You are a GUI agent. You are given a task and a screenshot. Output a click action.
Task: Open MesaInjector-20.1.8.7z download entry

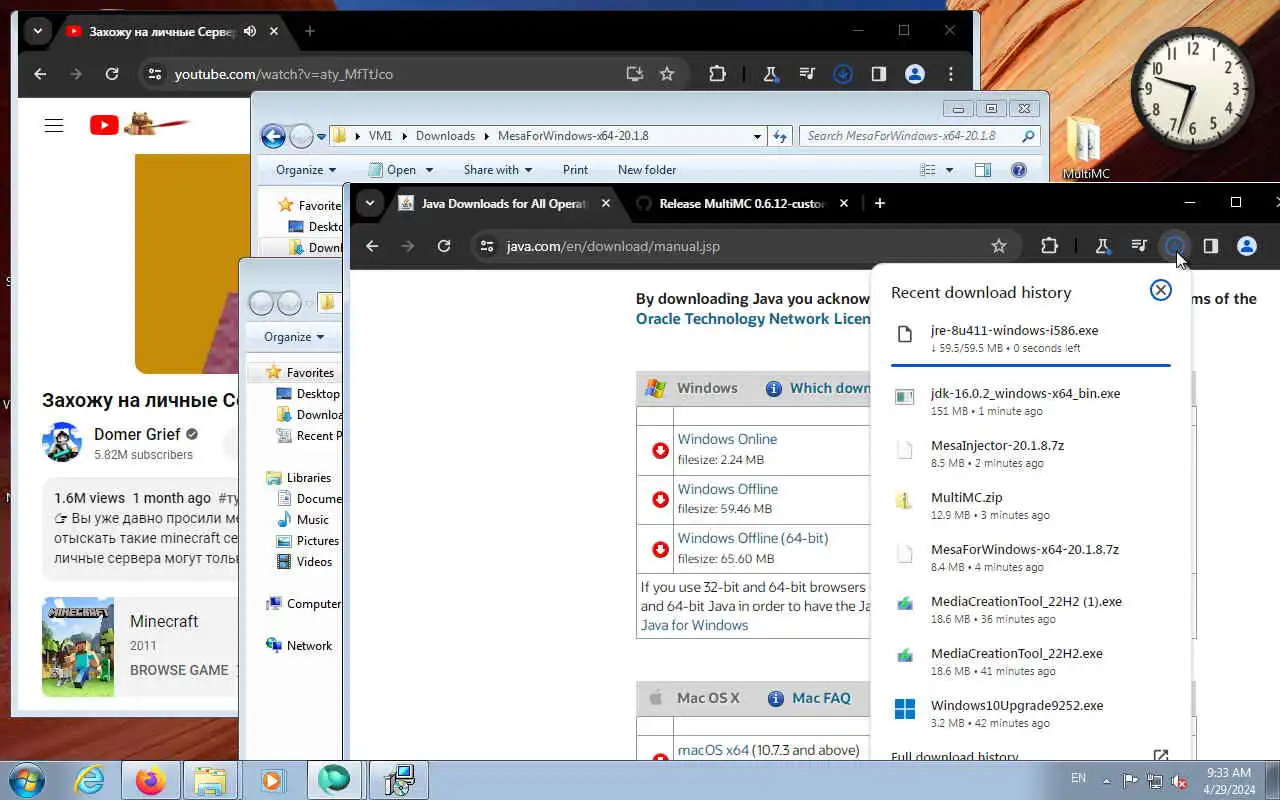click(1031, 453)
